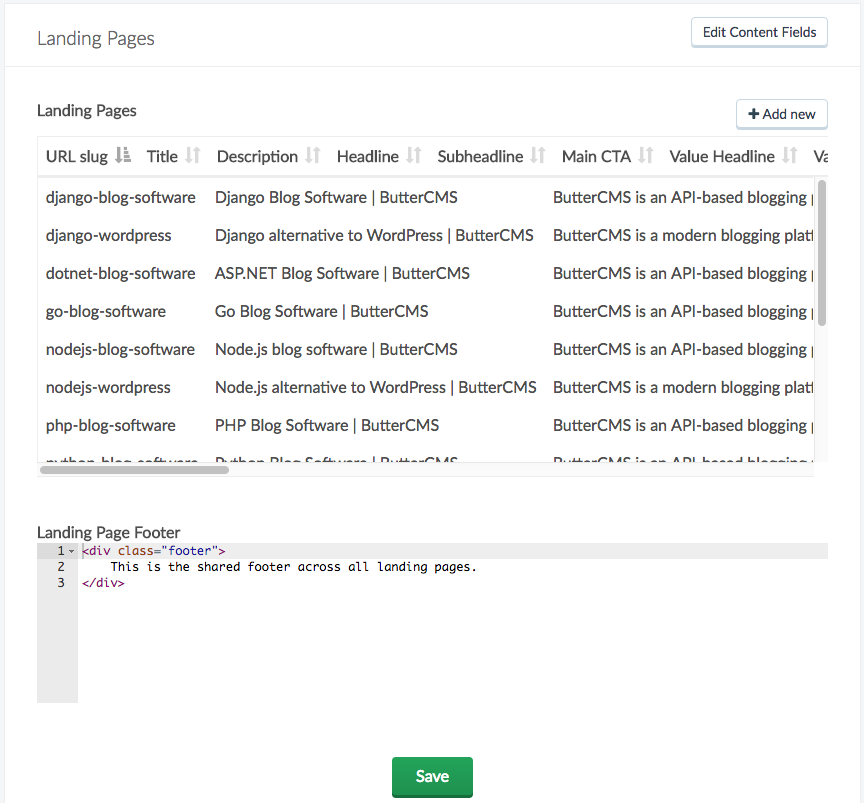This screenshot has width=864, height=803.
Task: Open title 'Node.js alternative to WordPress | ButterCMS'
Action: pos(376,387)
